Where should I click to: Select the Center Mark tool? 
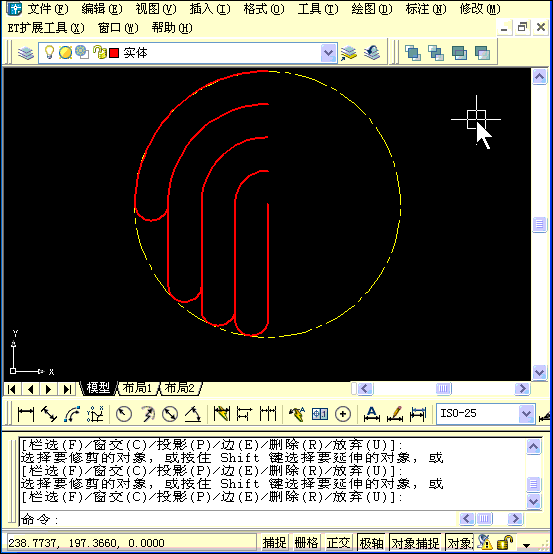[343, 414]
